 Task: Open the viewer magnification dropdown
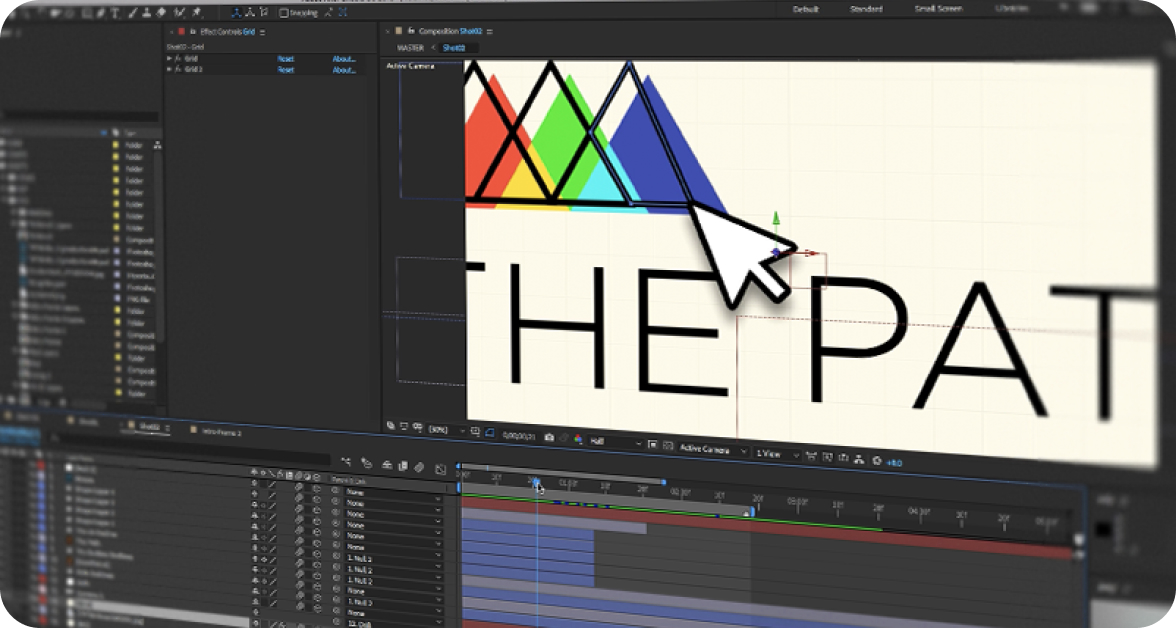pos(446,430)
